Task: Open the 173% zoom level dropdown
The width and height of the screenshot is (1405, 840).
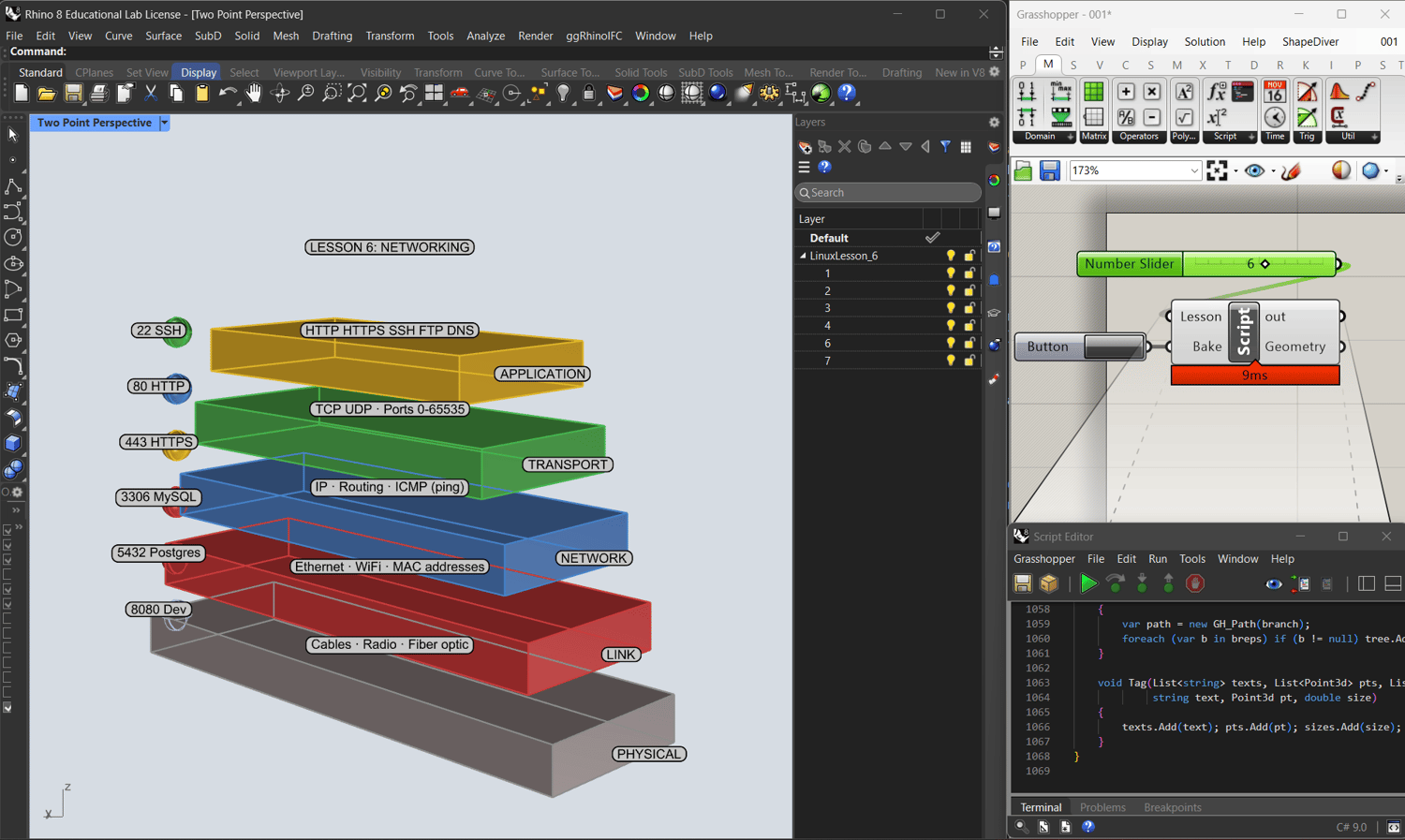Action: click(1194, 171)
